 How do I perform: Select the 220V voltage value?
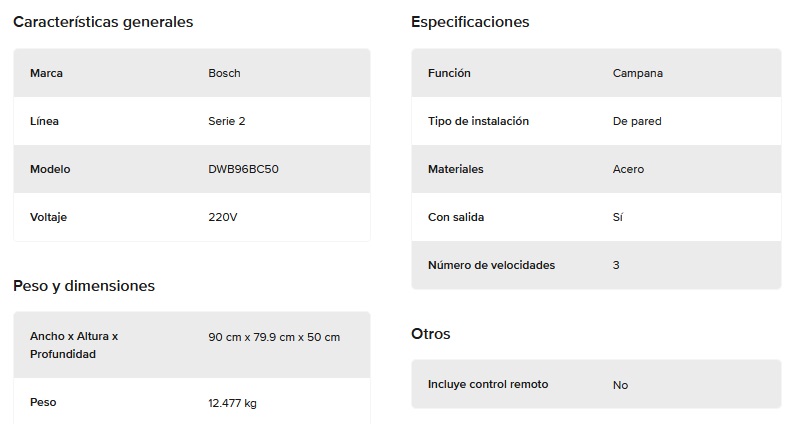[222, 217]
